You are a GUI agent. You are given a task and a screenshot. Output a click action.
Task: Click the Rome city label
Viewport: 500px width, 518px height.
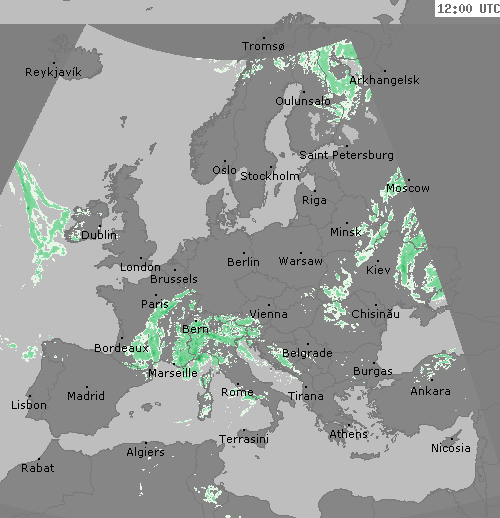237,392
